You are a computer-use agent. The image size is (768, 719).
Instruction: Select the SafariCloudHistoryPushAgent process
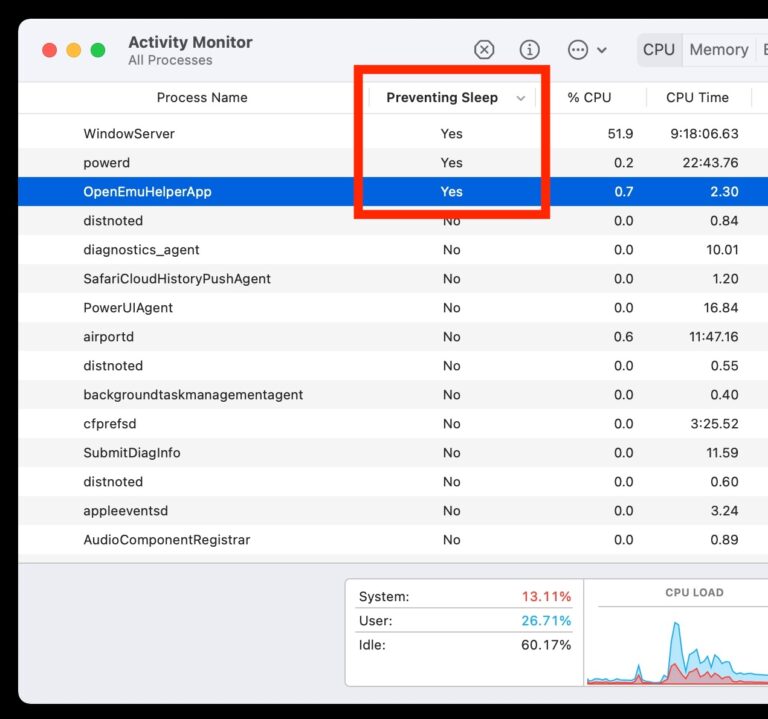coord(177,279)
